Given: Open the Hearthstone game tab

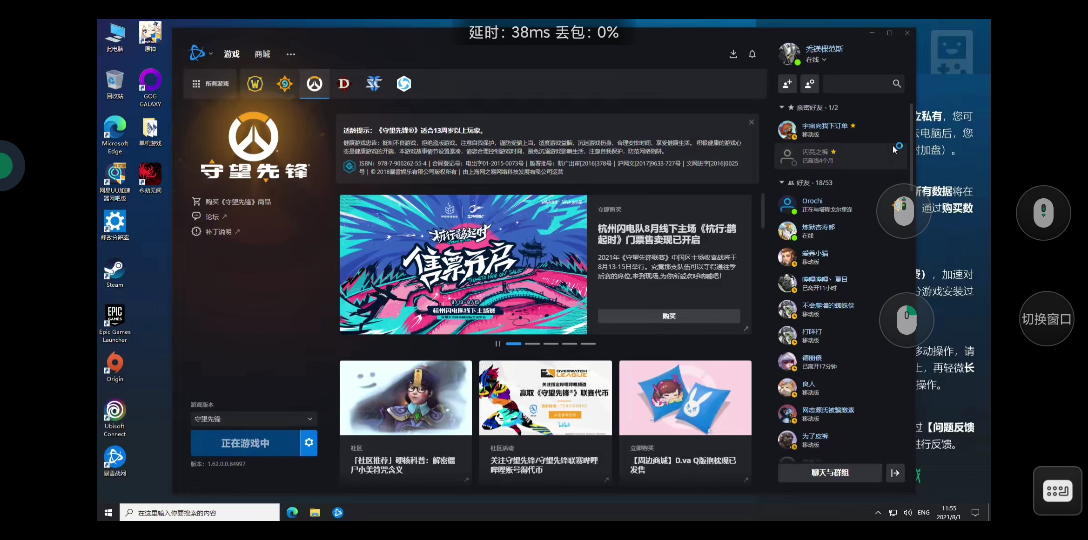Looking at the screenshot, I should [284, 84].
